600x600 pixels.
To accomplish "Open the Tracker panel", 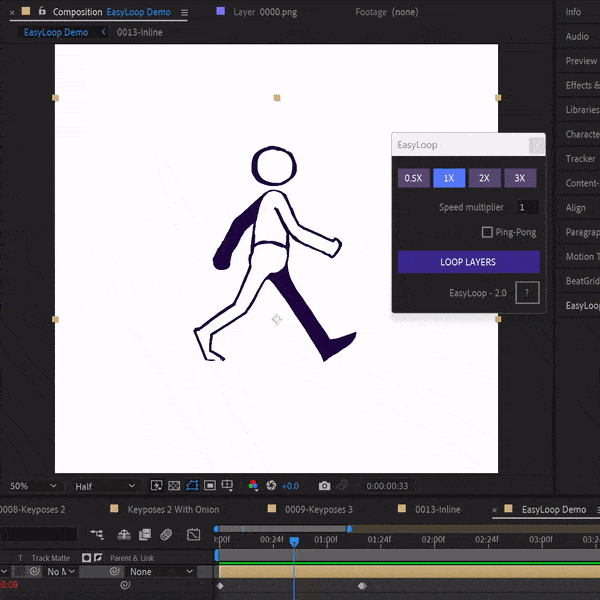I will pyautogui.click(x=580, y=159).
